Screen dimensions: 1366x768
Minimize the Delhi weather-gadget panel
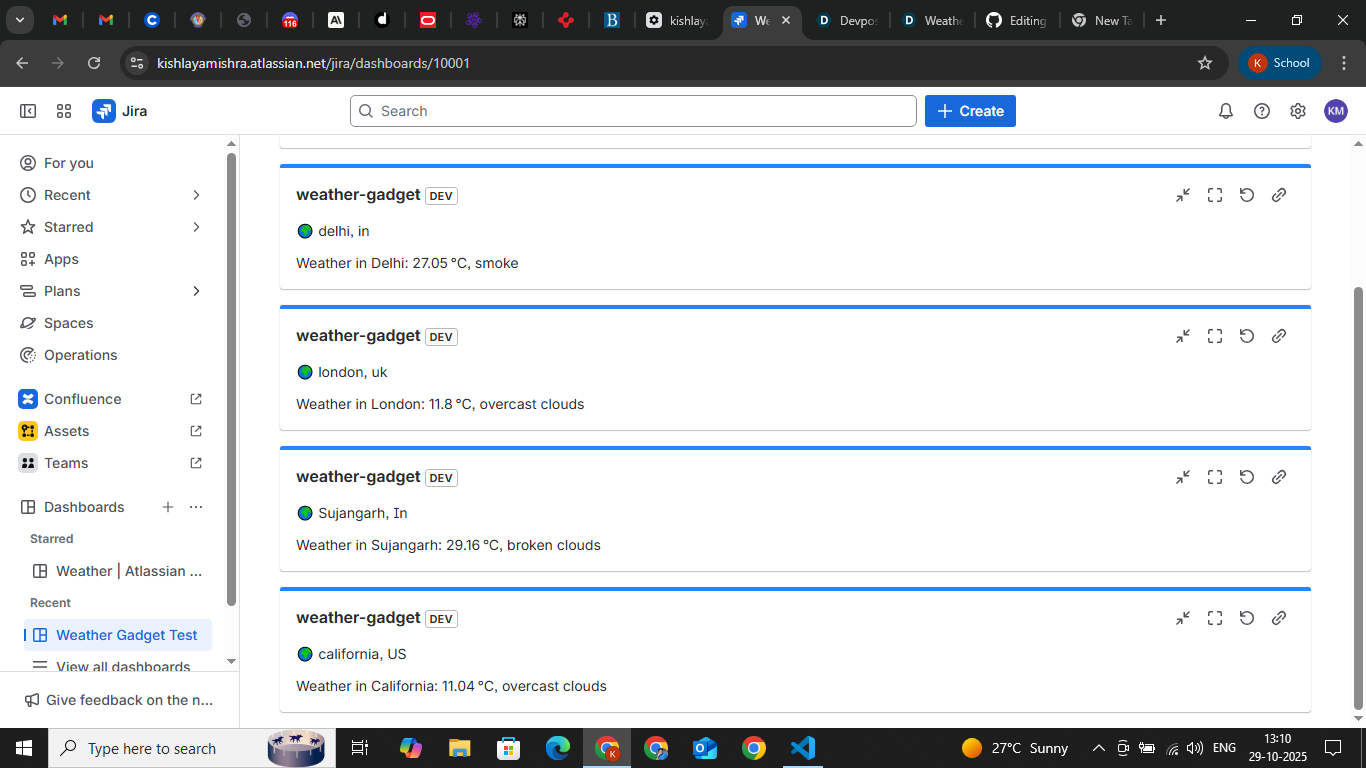[1183, 195]
